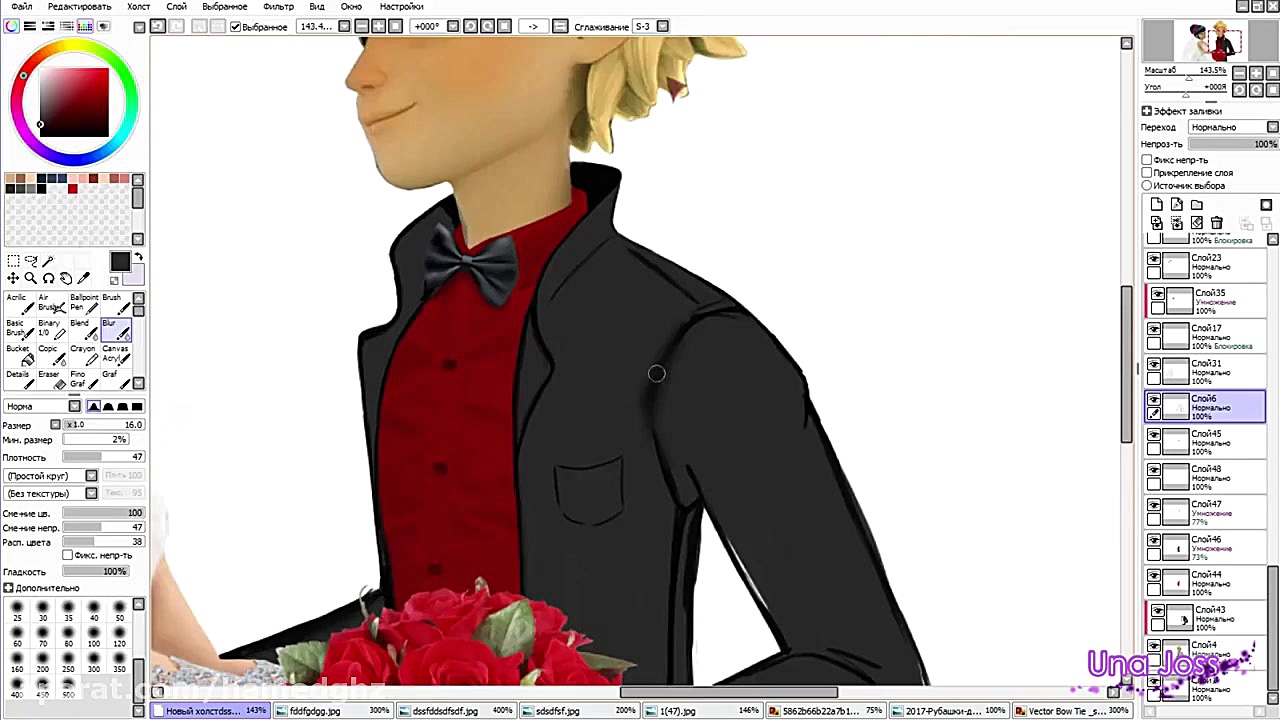Create a new layer folder
1280x720 pixels.
(x=1197, y=205)
